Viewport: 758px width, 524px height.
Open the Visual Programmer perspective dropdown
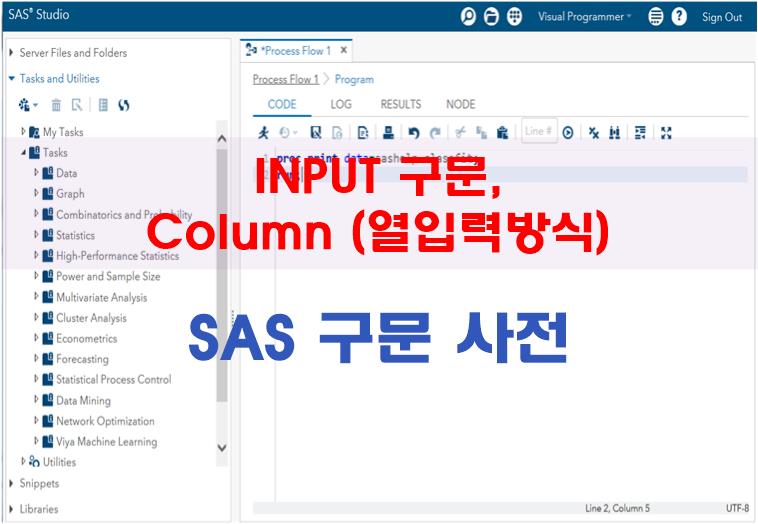[x=584, y=17]
